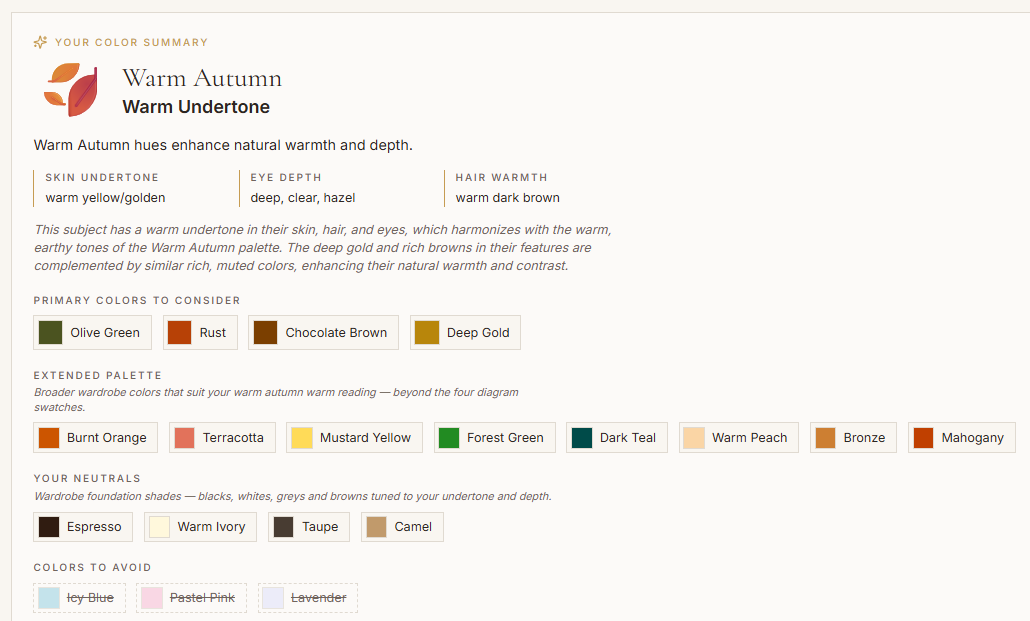Click the 'Broader wardrobe colors' description text

coord(276,400)
